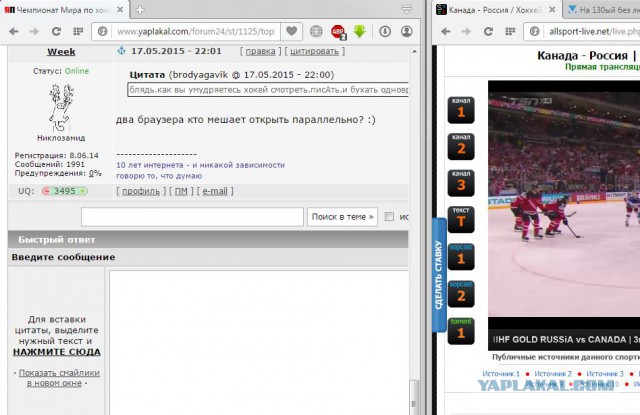Add yaplakal page to bookmarks with heart icon
This screenshot has height=415, width=640.
click(x=291, y=31)
